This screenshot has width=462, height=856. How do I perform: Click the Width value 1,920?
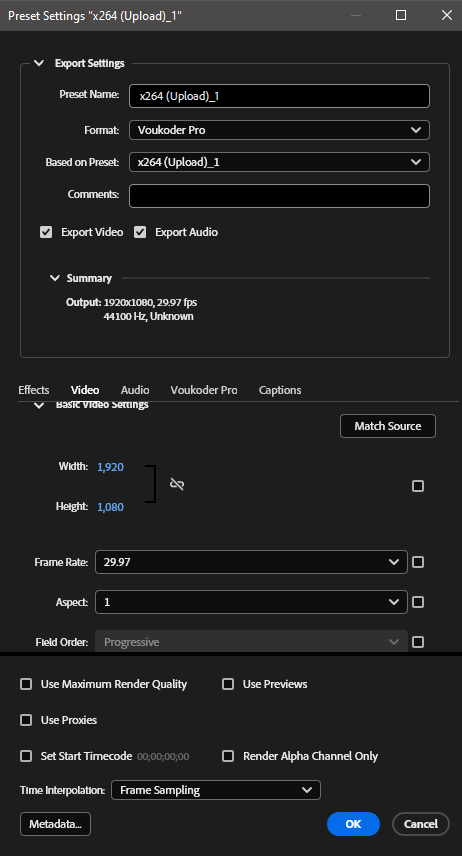click(x=110, y=467)
